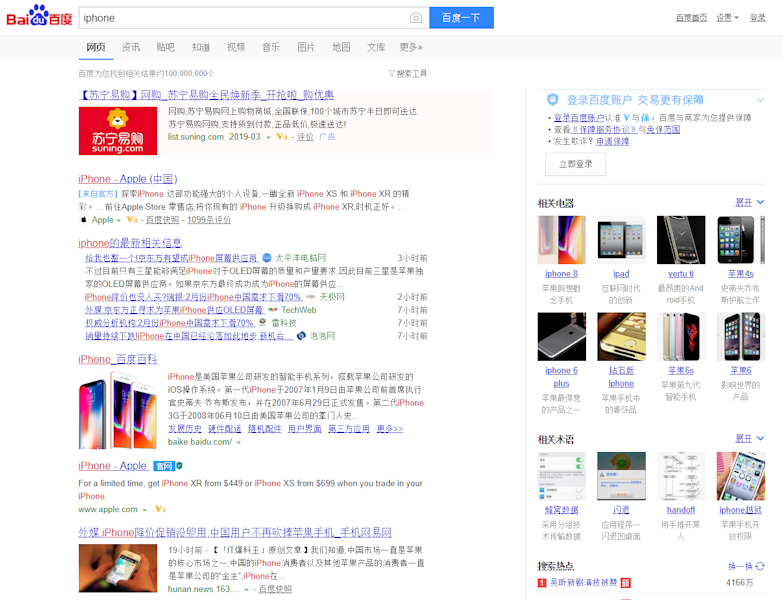Click the 闪退 term thumbnail
The image size is (783, 600).
coord(621,476)
